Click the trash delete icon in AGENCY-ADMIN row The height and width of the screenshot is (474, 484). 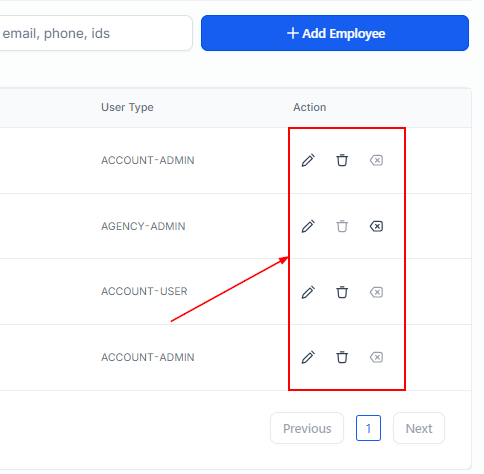pos(342,226)
